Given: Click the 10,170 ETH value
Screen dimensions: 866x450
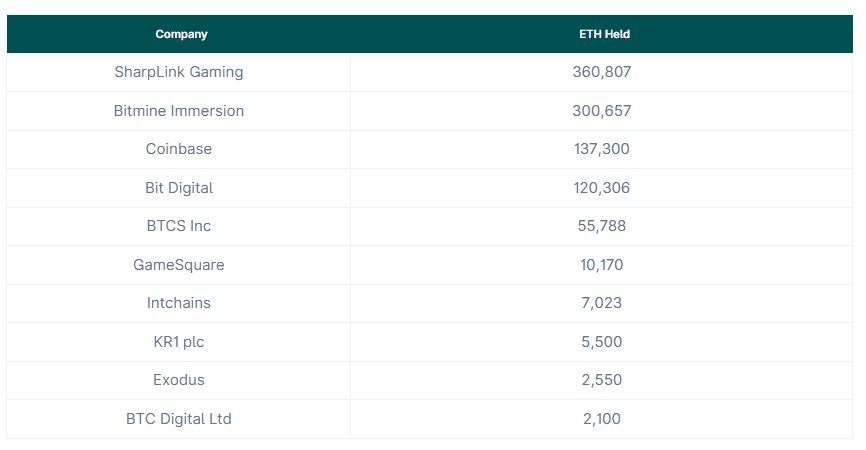Looking at the screenshot, I should [602, 265].
